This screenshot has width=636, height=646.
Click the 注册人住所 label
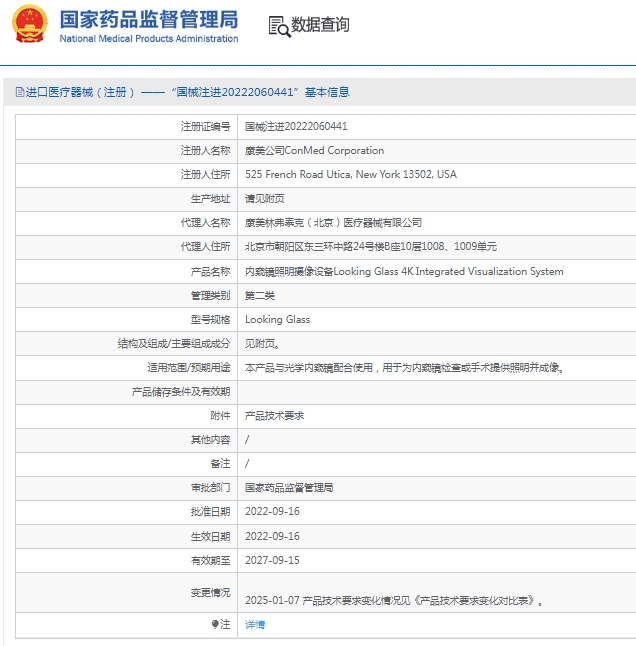pyautogui.click(x=206, y=174)
